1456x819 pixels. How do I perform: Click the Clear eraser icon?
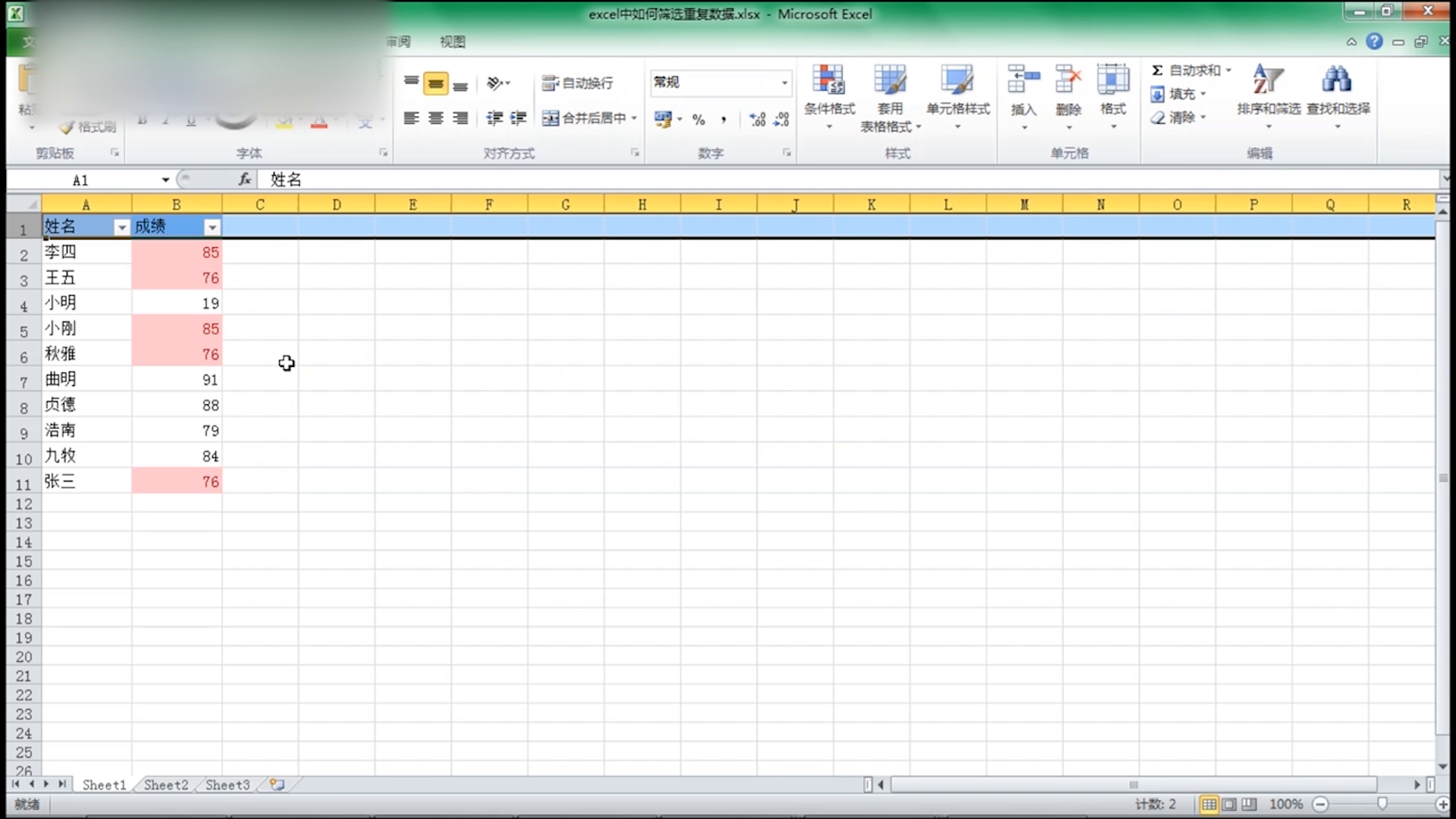tap(1157, 118)
